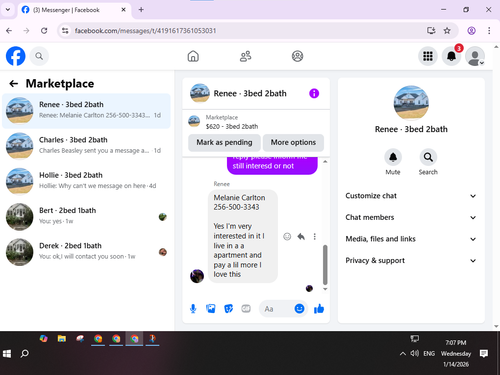
Task: Click browser address bar URL
Action: click(145, 31)
